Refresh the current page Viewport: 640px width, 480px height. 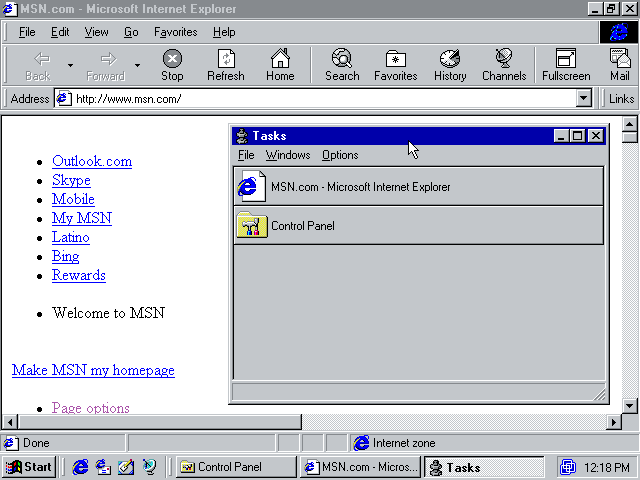226,65
